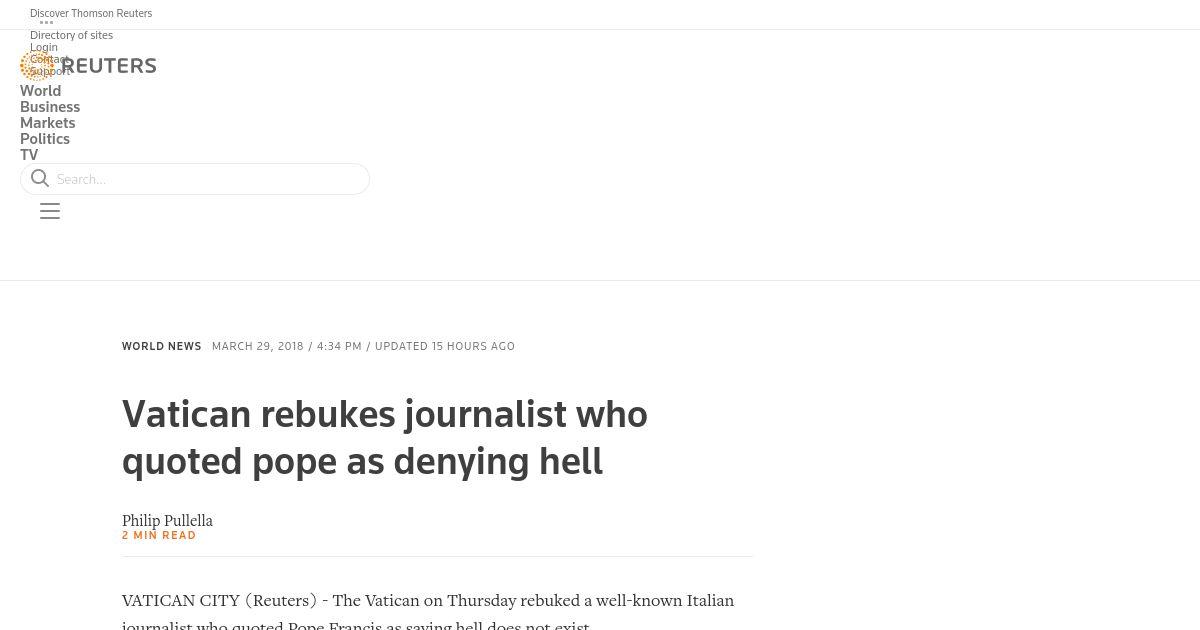Open the Business navigation section
Screen dimensions: 1200x630
pos(50,107)
